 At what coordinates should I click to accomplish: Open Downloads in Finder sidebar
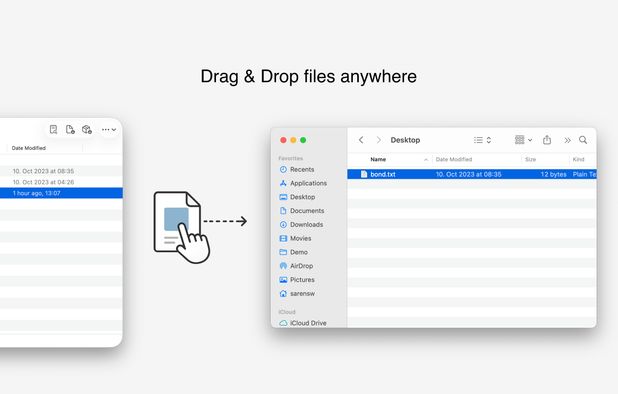coord(301,225)
